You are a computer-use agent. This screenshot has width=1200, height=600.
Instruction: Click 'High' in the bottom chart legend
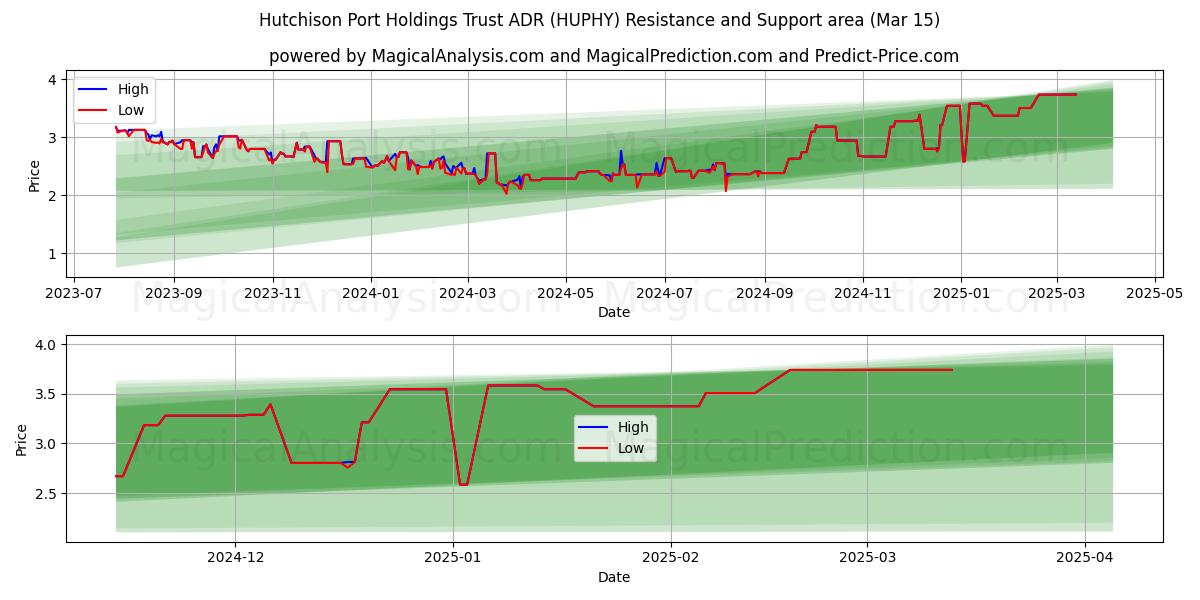tap(633, 427)
